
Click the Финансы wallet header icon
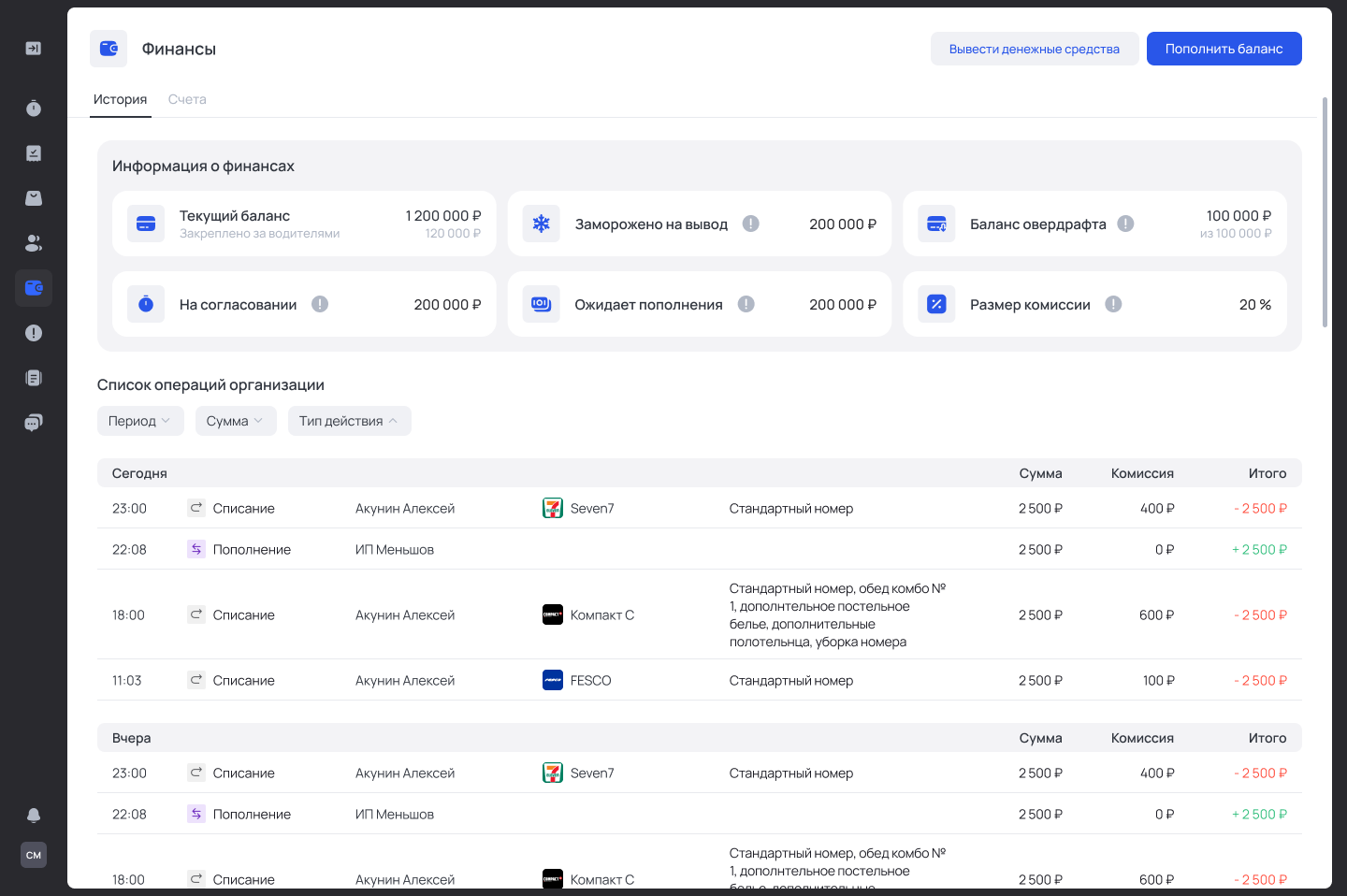109,49
